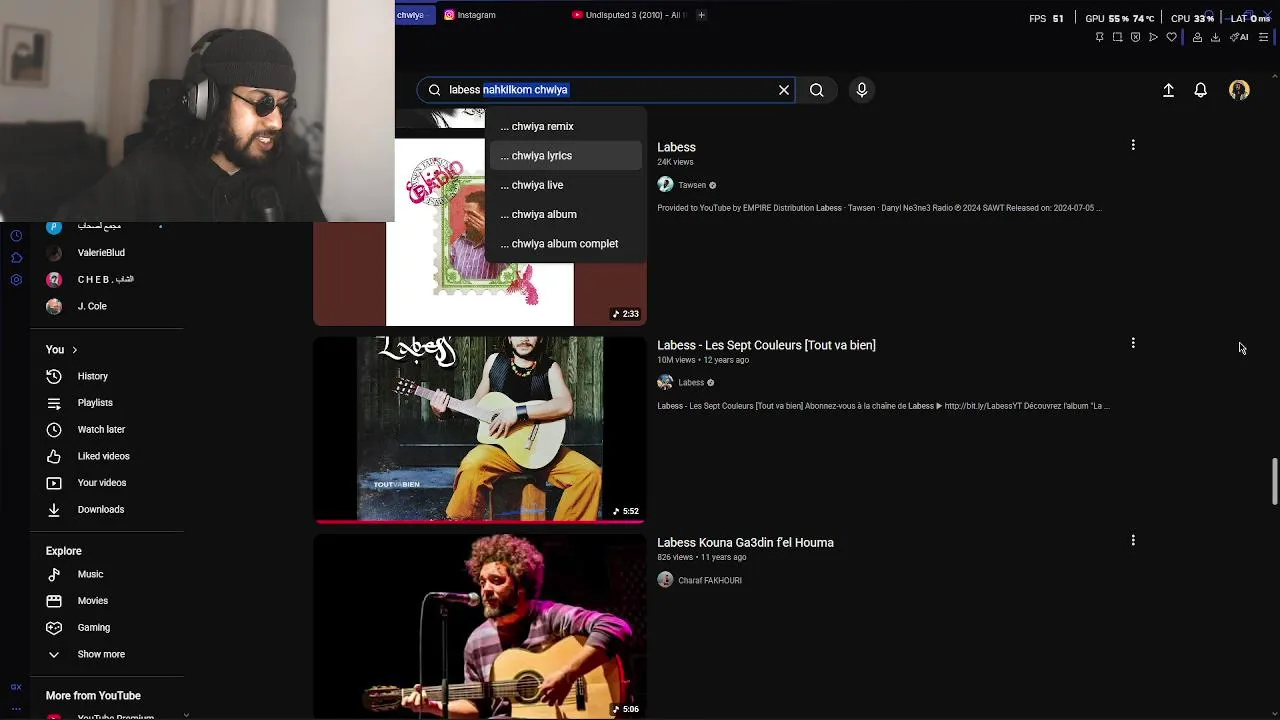Open the AI assistant button
This screenshot has height=720, width=1280.
point(1240,37)
